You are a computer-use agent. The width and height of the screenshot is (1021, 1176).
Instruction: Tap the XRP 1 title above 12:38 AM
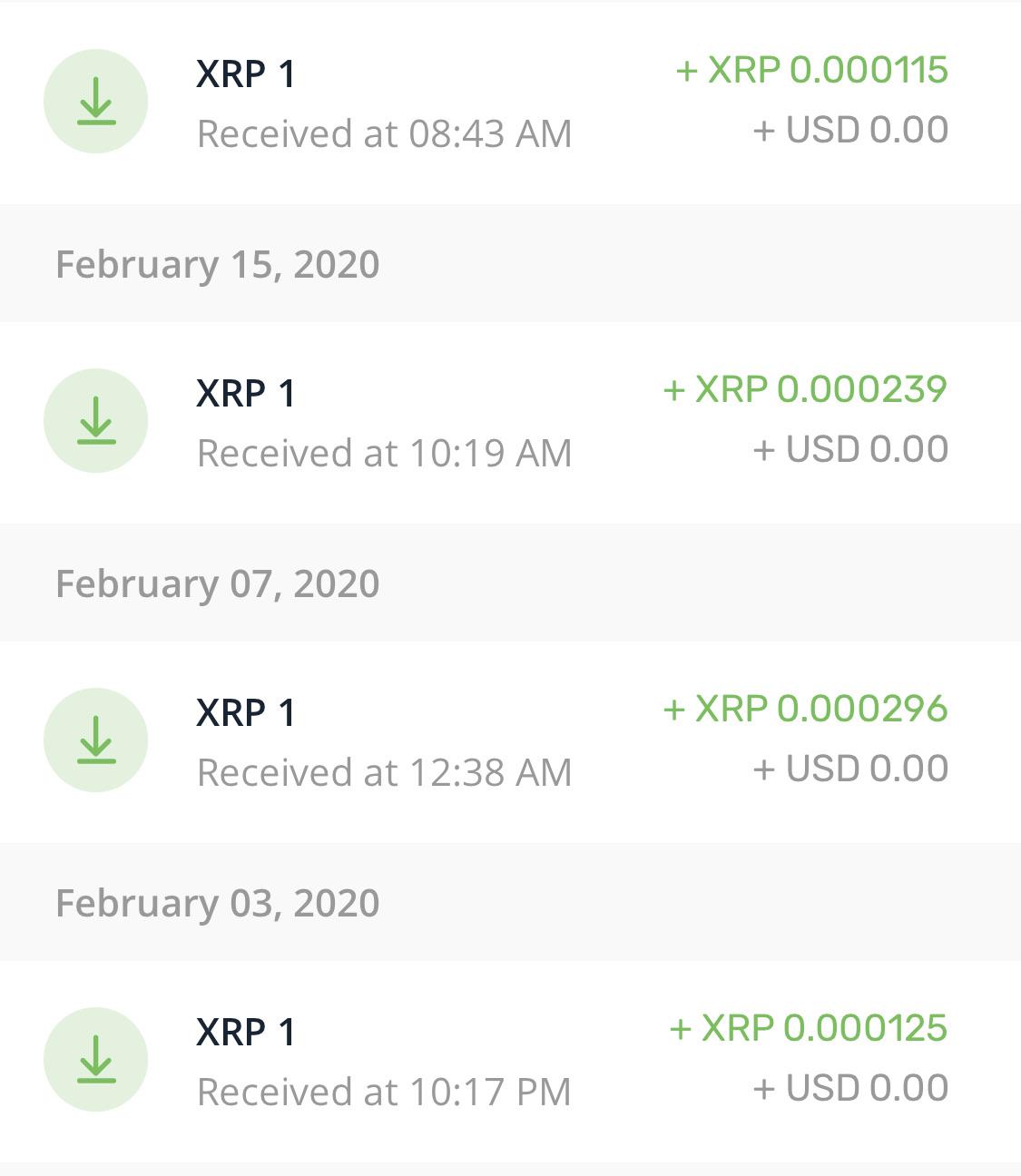[x=246, y=713]
